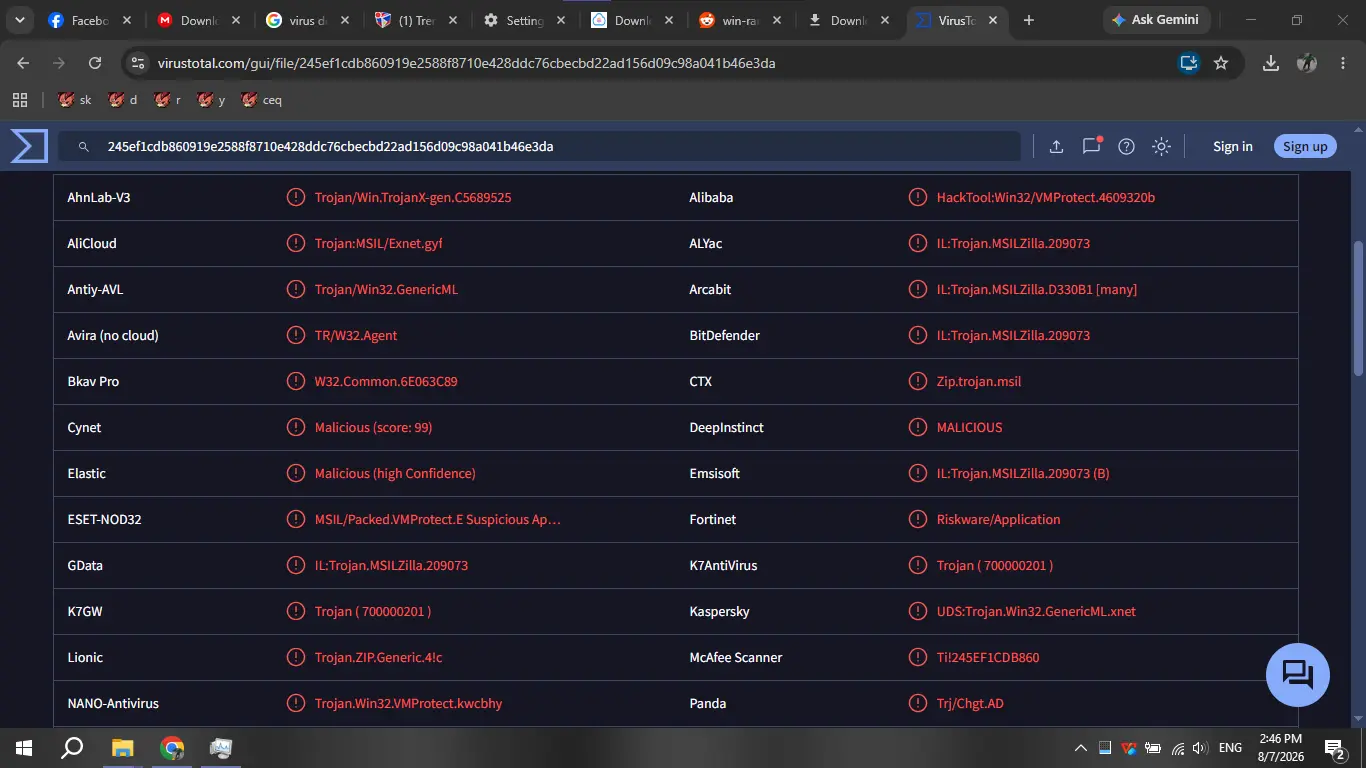Click the 'W32.Common.6E063C89' Bkav Pro result
This screenshot has width=1366, height=768.
pyautogui.click(x=386, y=381)
